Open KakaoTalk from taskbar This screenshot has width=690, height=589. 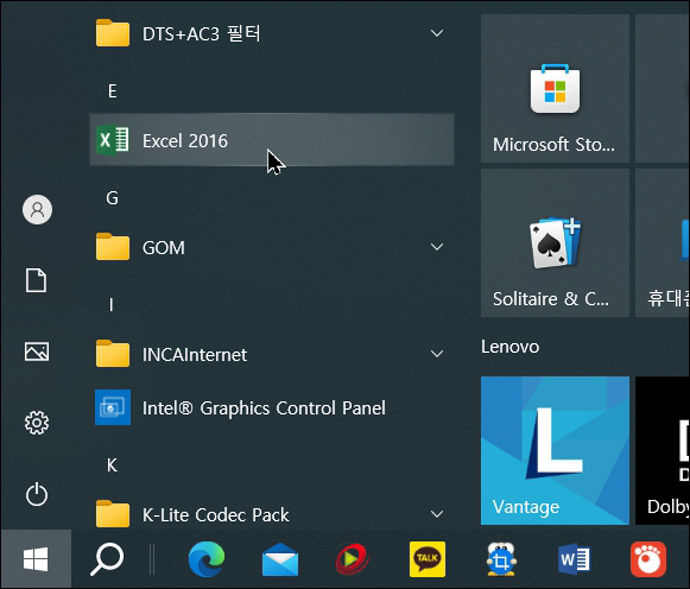[427, 559]
